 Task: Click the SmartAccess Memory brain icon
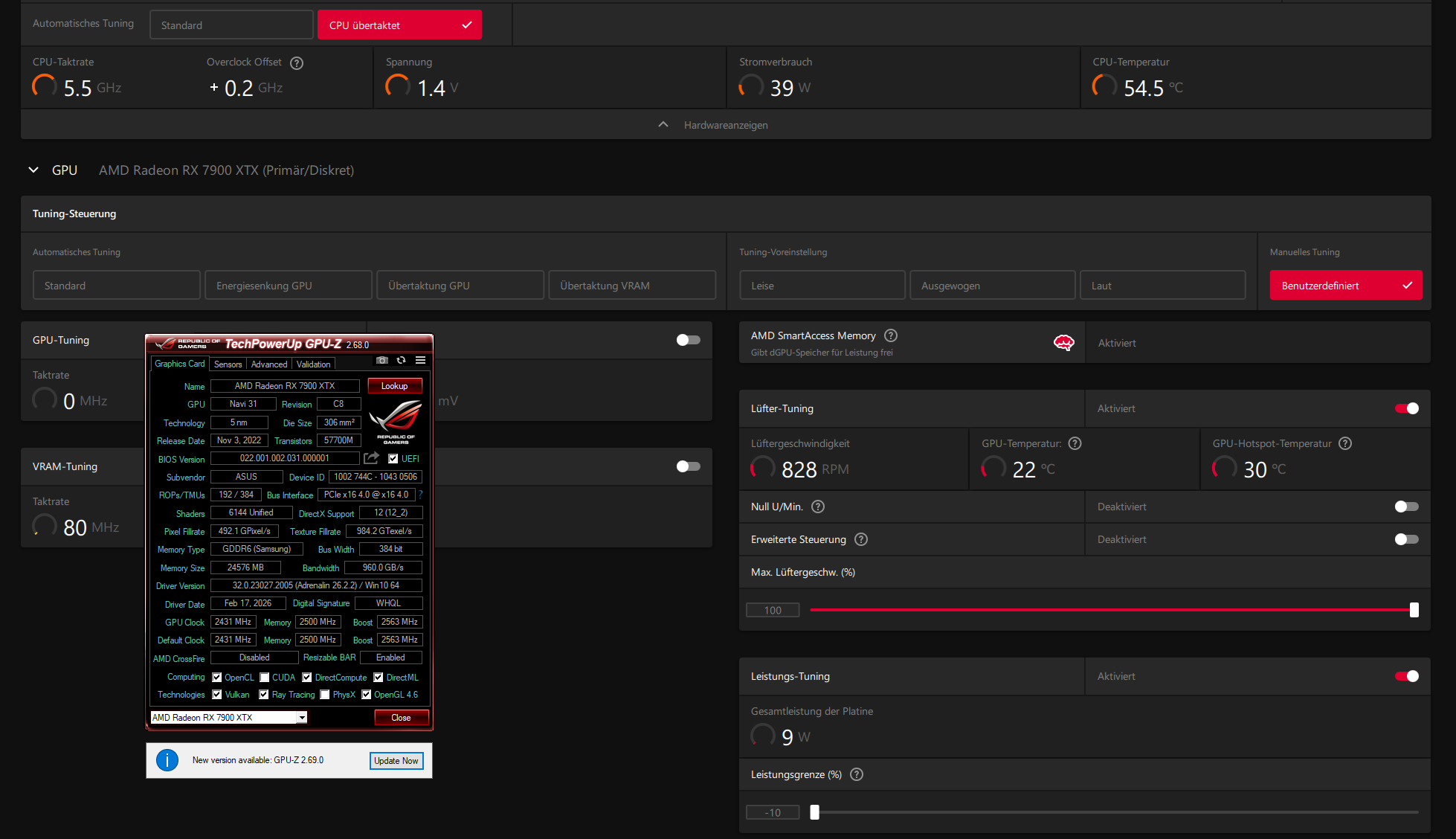pos(1063,343)
